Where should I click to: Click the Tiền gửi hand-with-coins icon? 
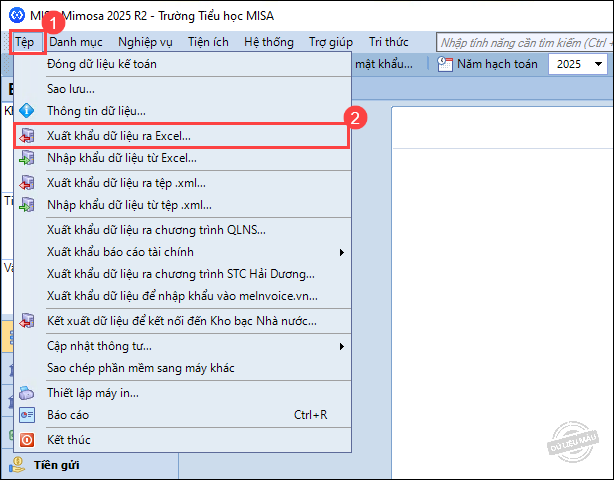16,465
